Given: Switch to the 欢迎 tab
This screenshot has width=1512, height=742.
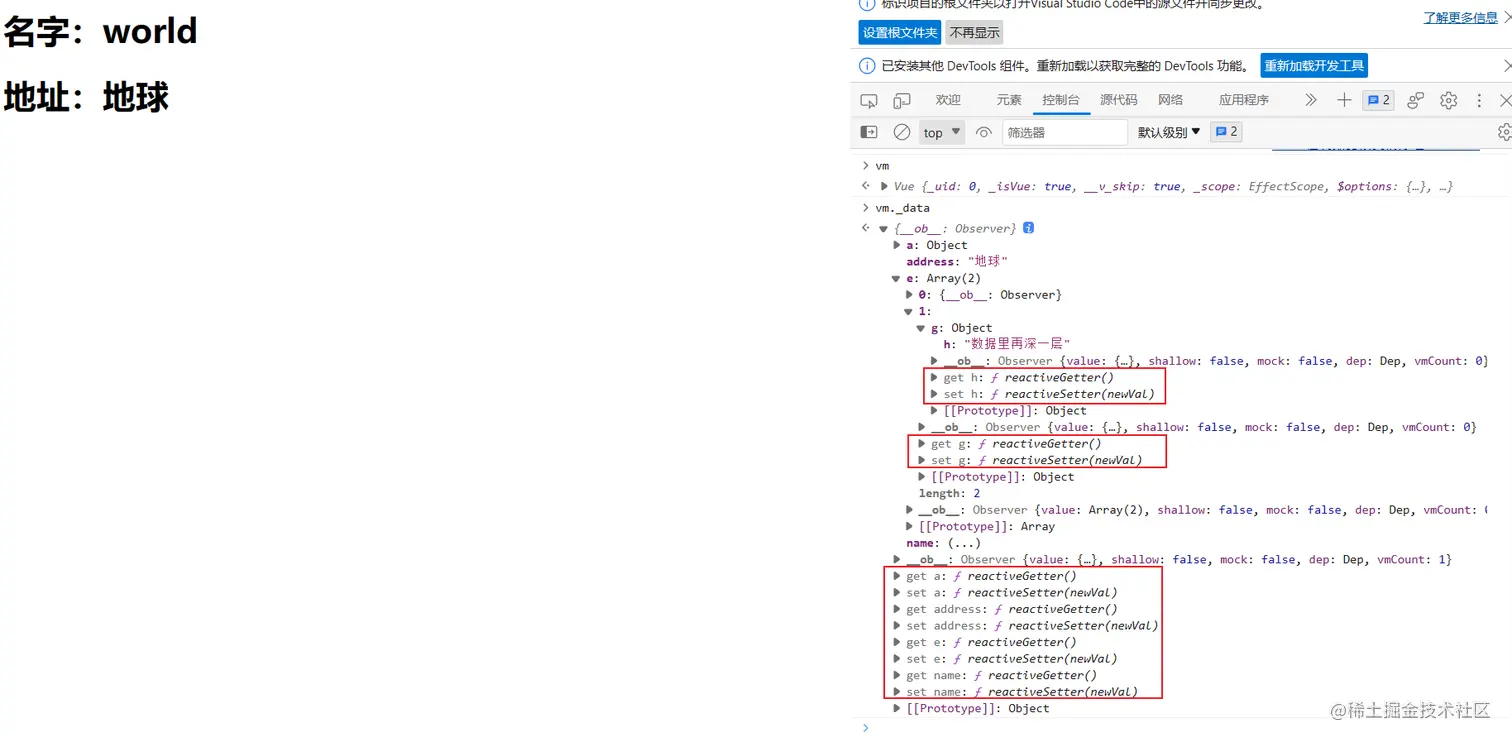Looking at the screenshot, I should 948,100.
